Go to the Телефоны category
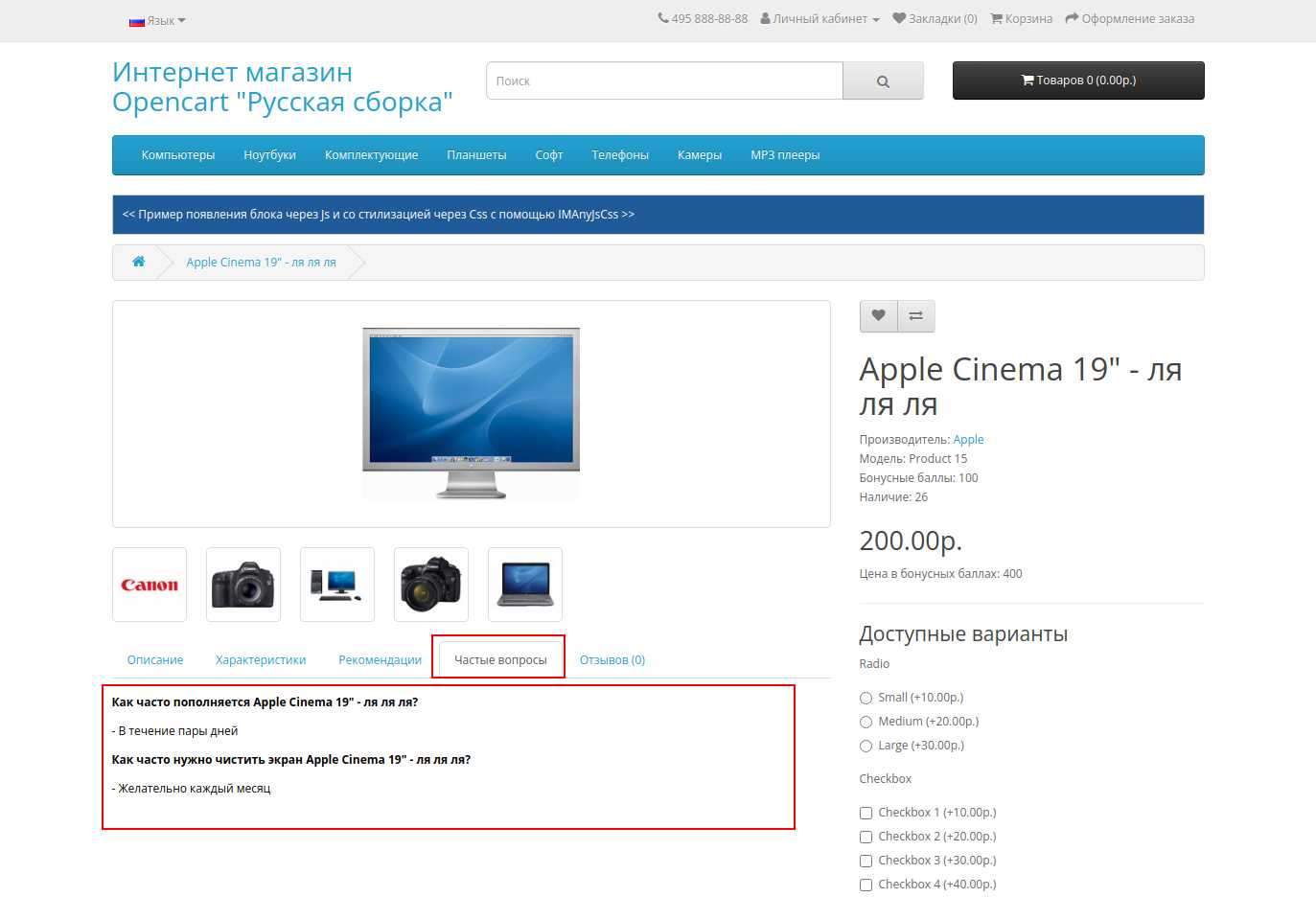This screenshot has width=1316, height=897. (x=620, y=155)
